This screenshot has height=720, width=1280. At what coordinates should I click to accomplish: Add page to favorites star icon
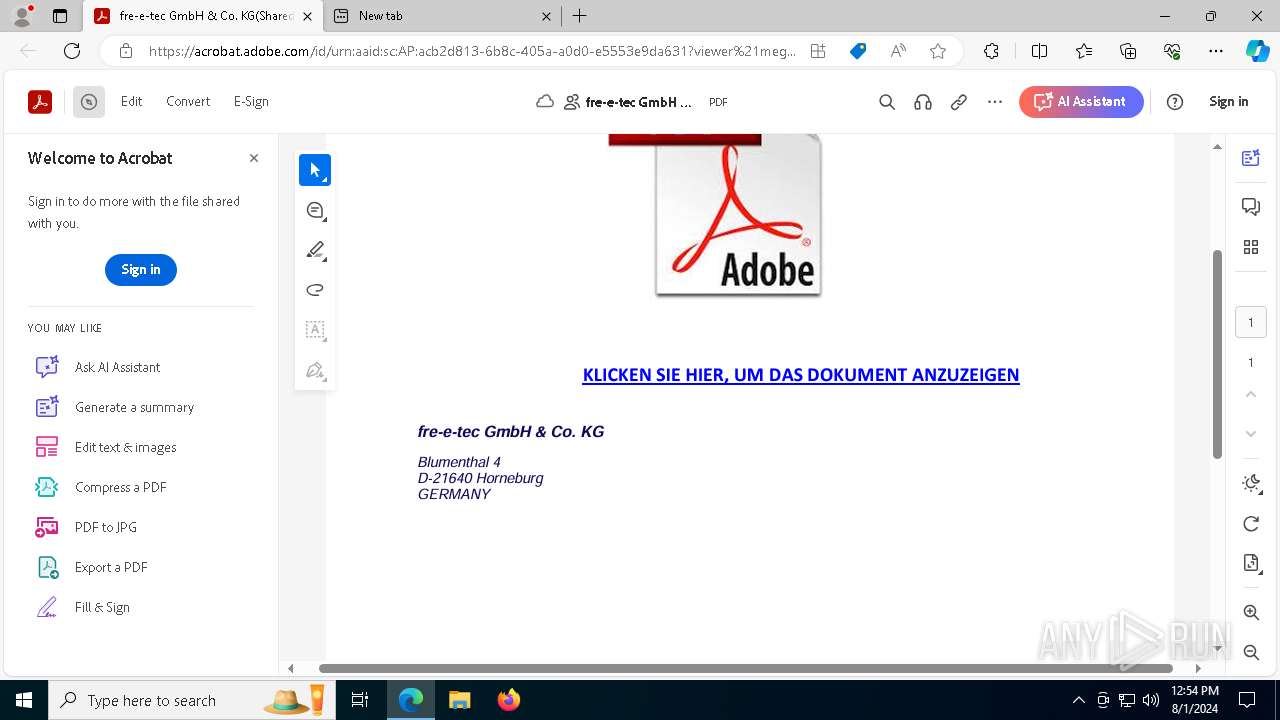click(938, 51)
